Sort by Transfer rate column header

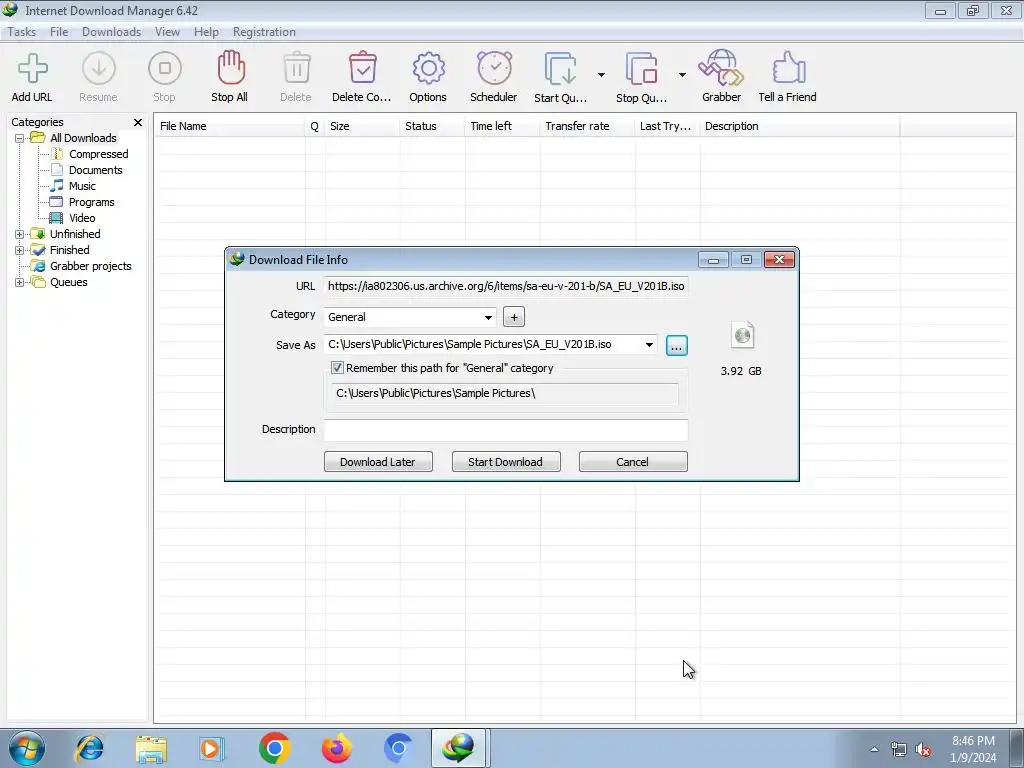click(587, 126)
